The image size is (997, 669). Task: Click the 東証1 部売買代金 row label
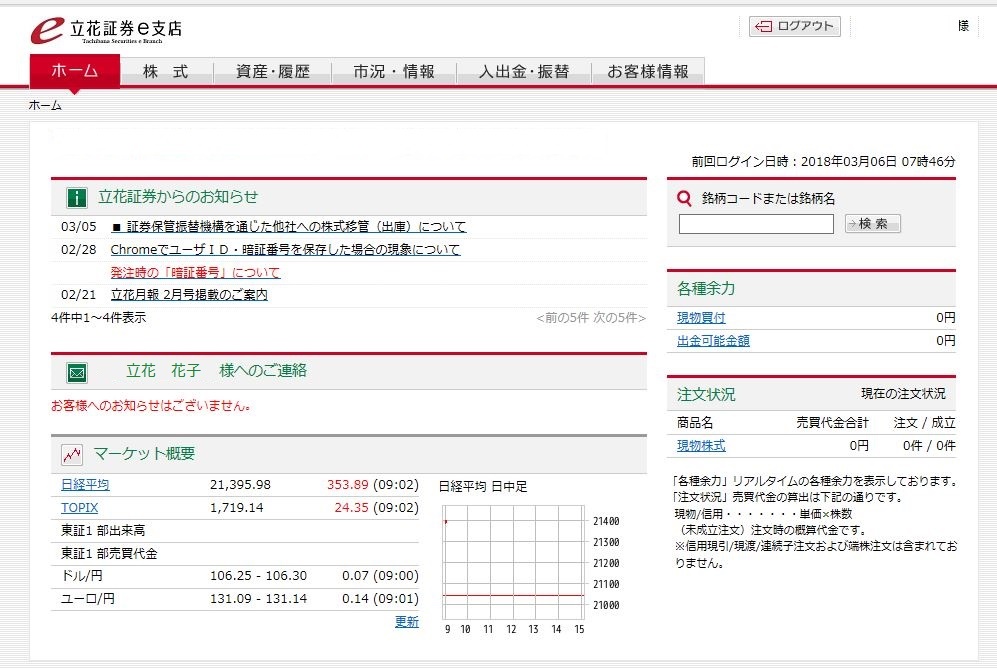(109, 553)
